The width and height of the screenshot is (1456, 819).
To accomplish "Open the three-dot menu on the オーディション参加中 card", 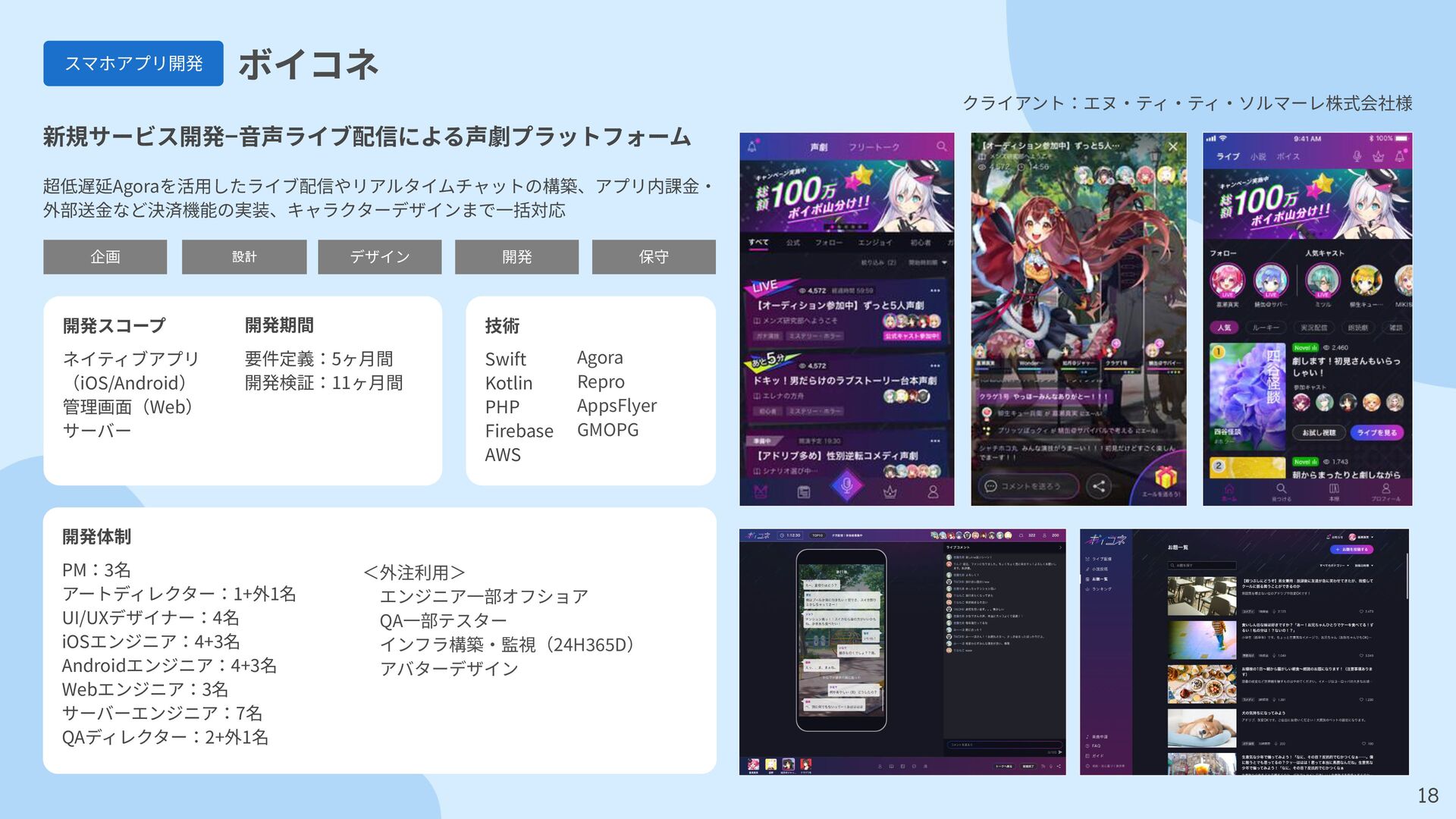I will coord(935,290).
